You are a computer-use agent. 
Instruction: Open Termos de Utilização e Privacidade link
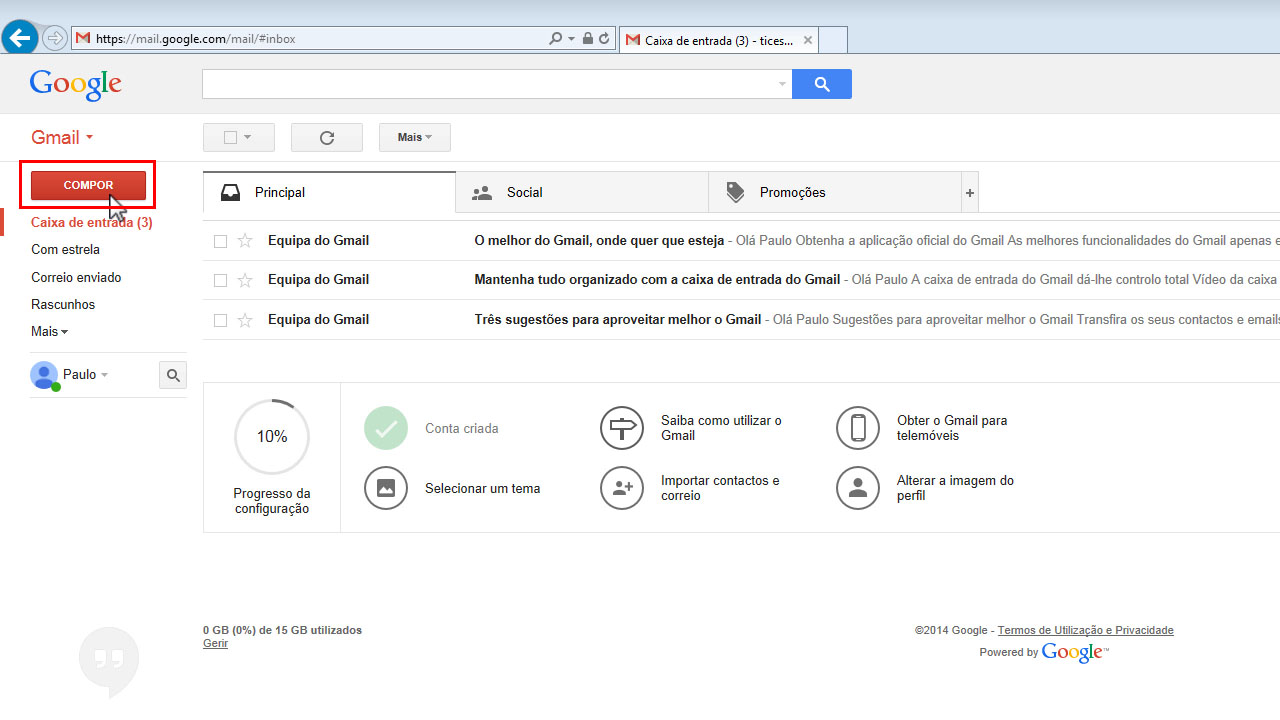pos(1085,630)
